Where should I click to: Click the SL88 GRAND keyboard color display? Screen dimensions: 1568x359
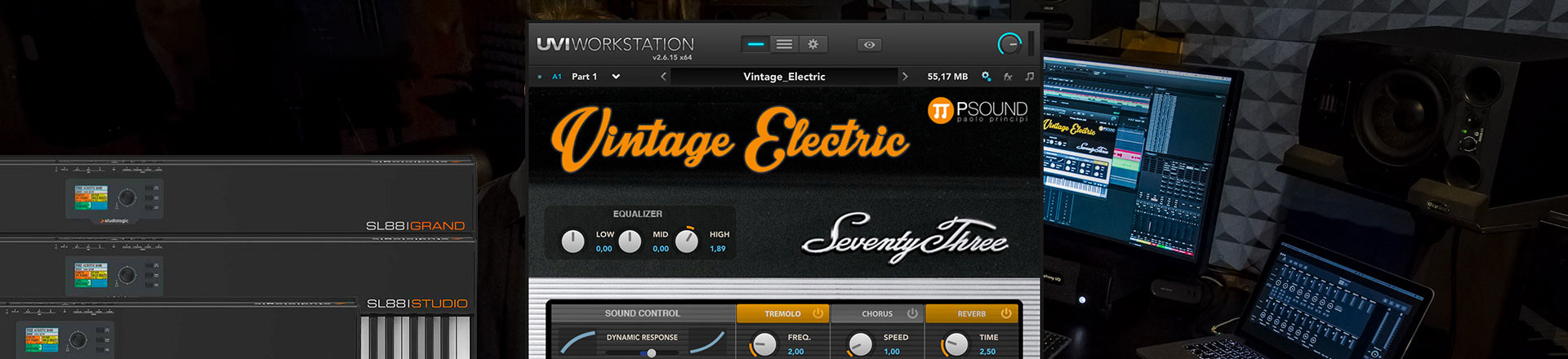91,197
